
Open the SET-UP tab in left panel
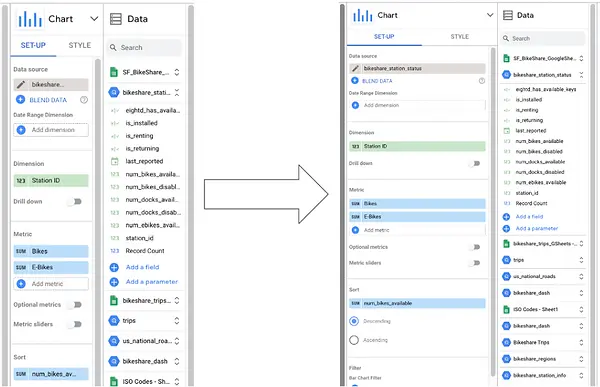click(33, 46)
